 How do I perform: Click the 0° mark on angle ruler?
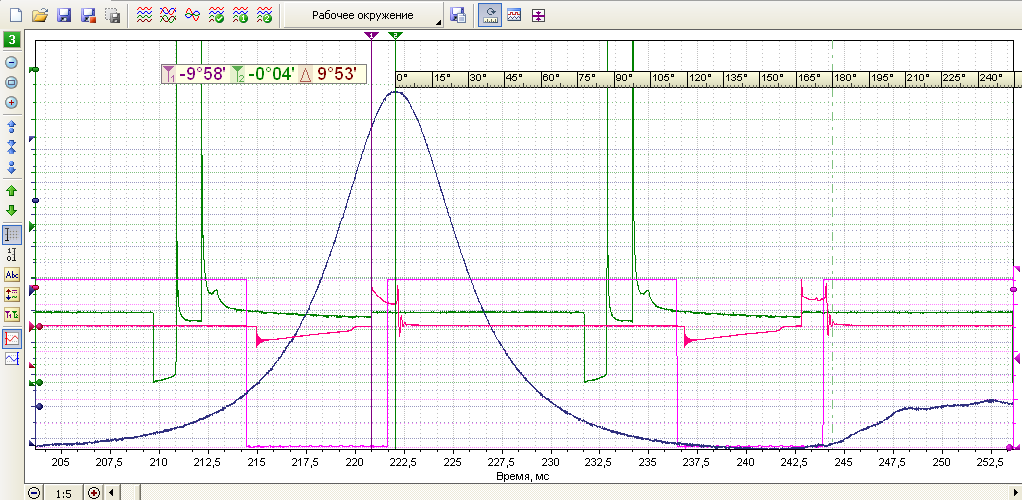(x=402, y=78)
